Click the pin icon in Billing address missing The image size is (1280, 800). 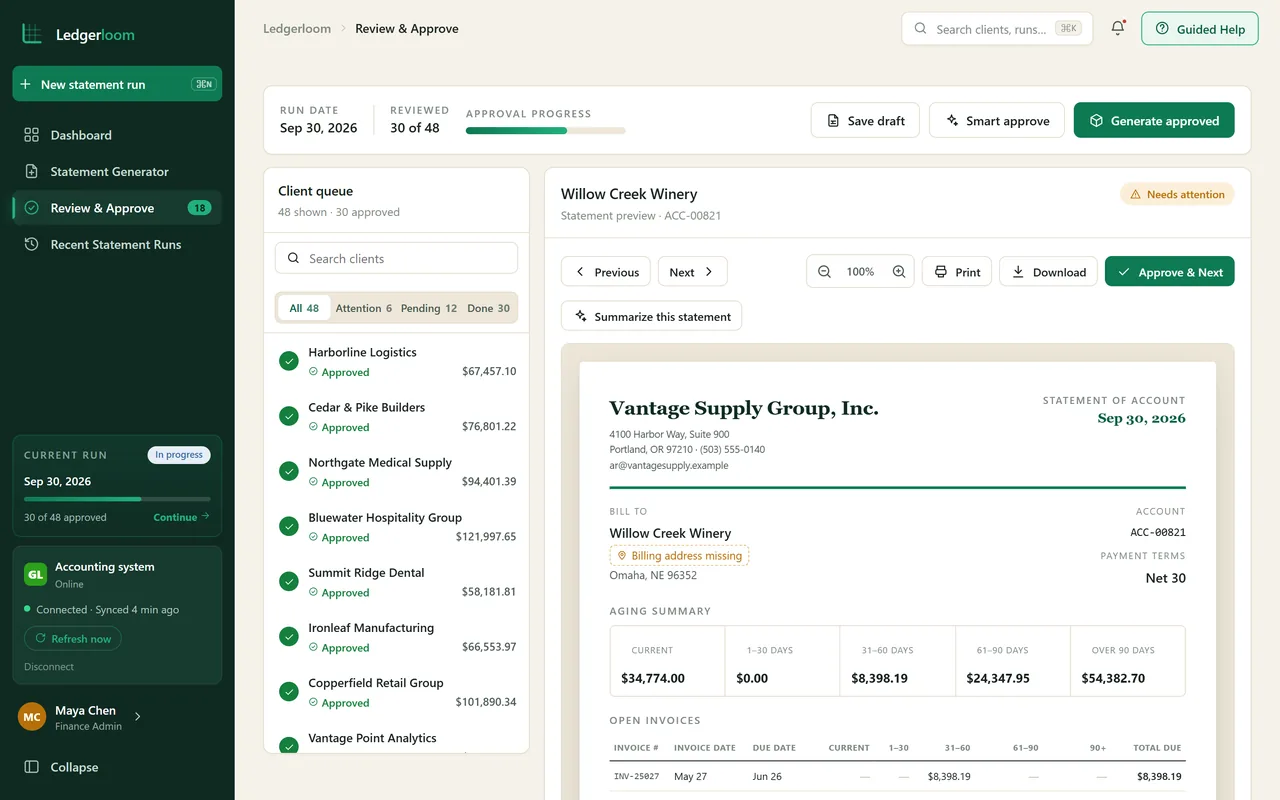[622, 556]
